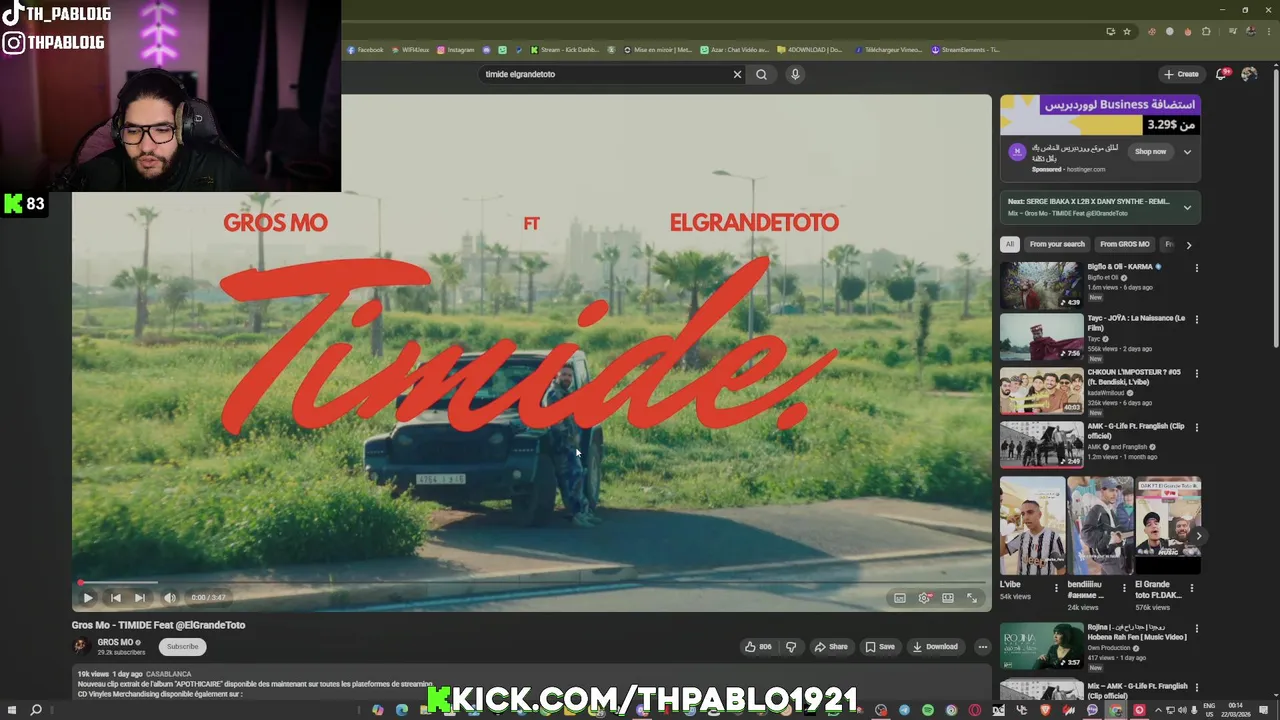
Task: Toggle subtitles in video player
Action: tap(900, 598)
